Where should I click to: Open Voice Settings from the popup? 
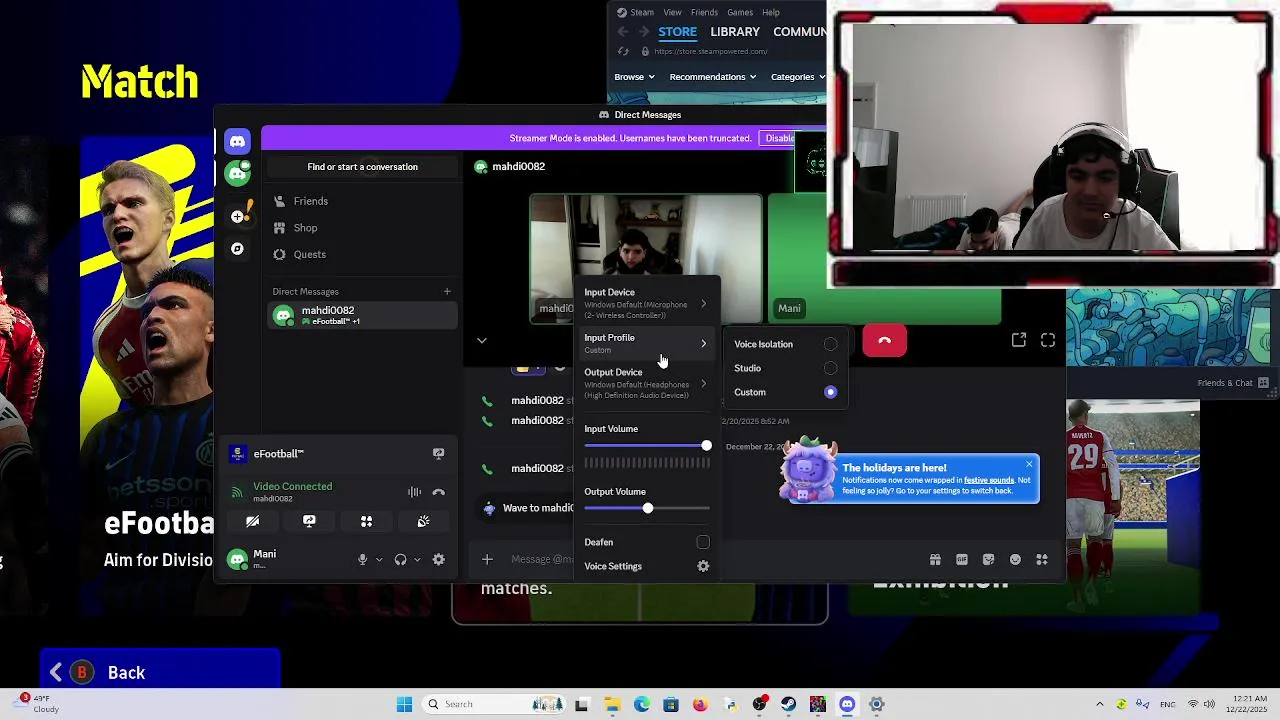[647, 566]
